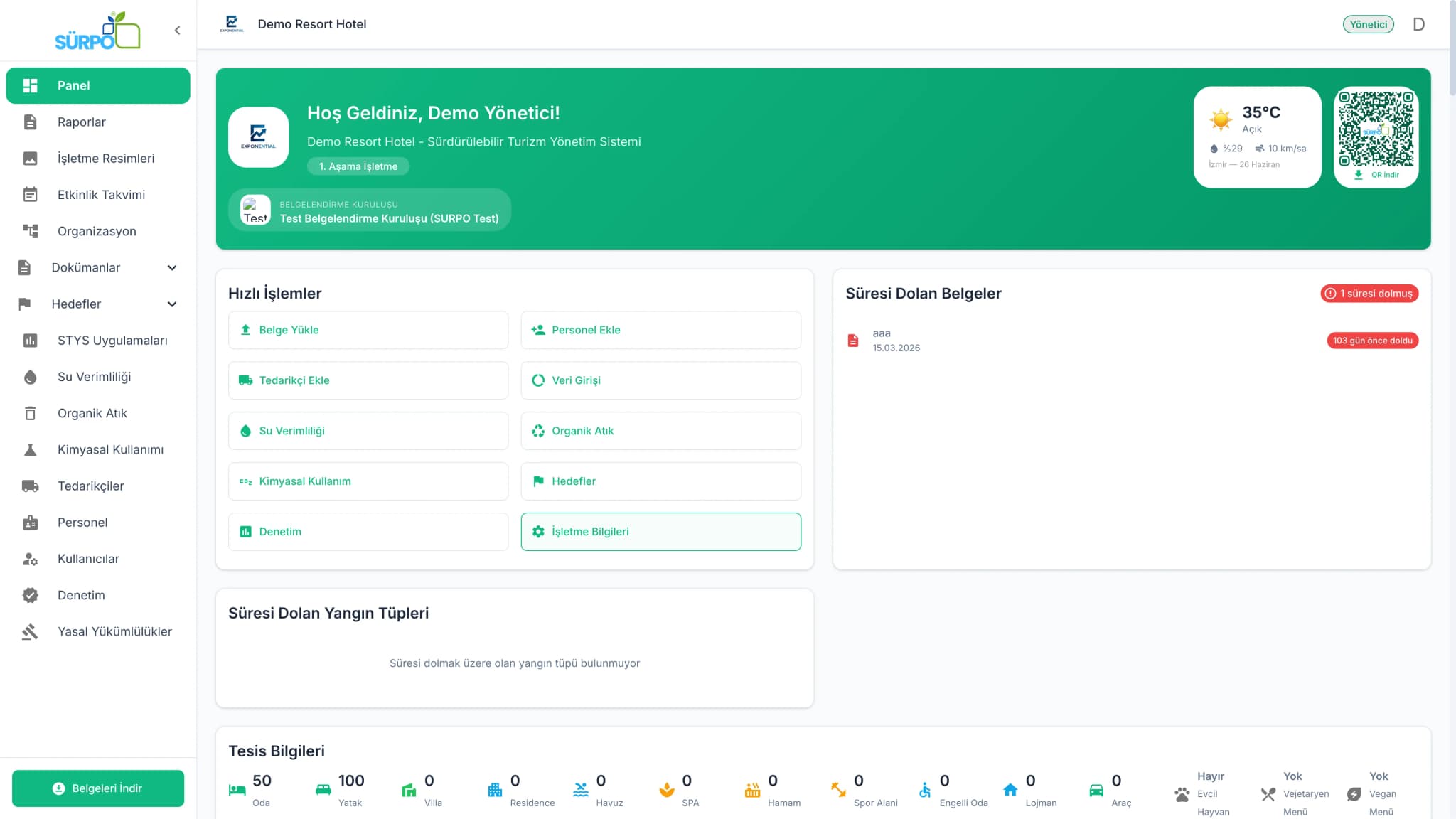Click the Dokümanlar document icon in the sidebar

[24, 267]
